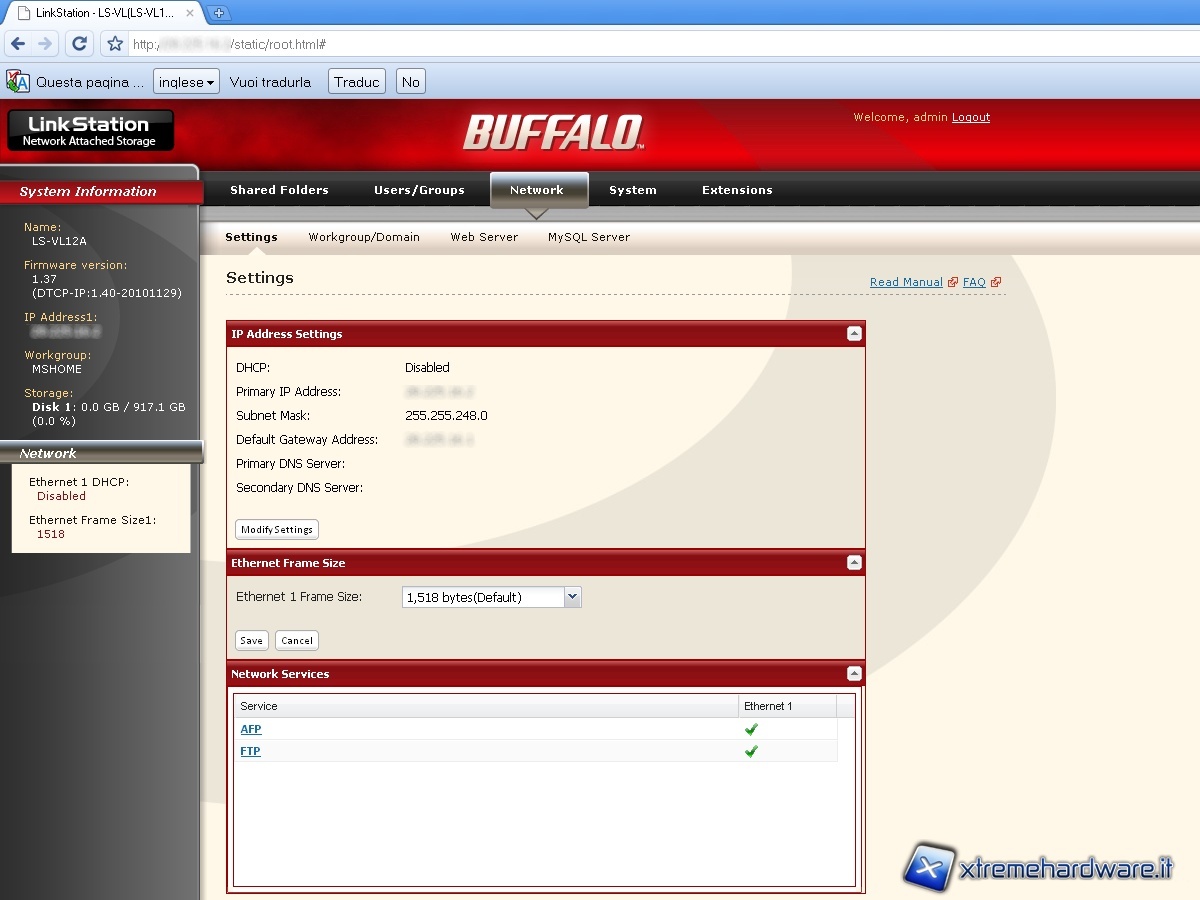The width and height of the screenshot is (1200, 900).
Task: Collapse the Ethernet Frame Size section
Action: click(854, 563)
